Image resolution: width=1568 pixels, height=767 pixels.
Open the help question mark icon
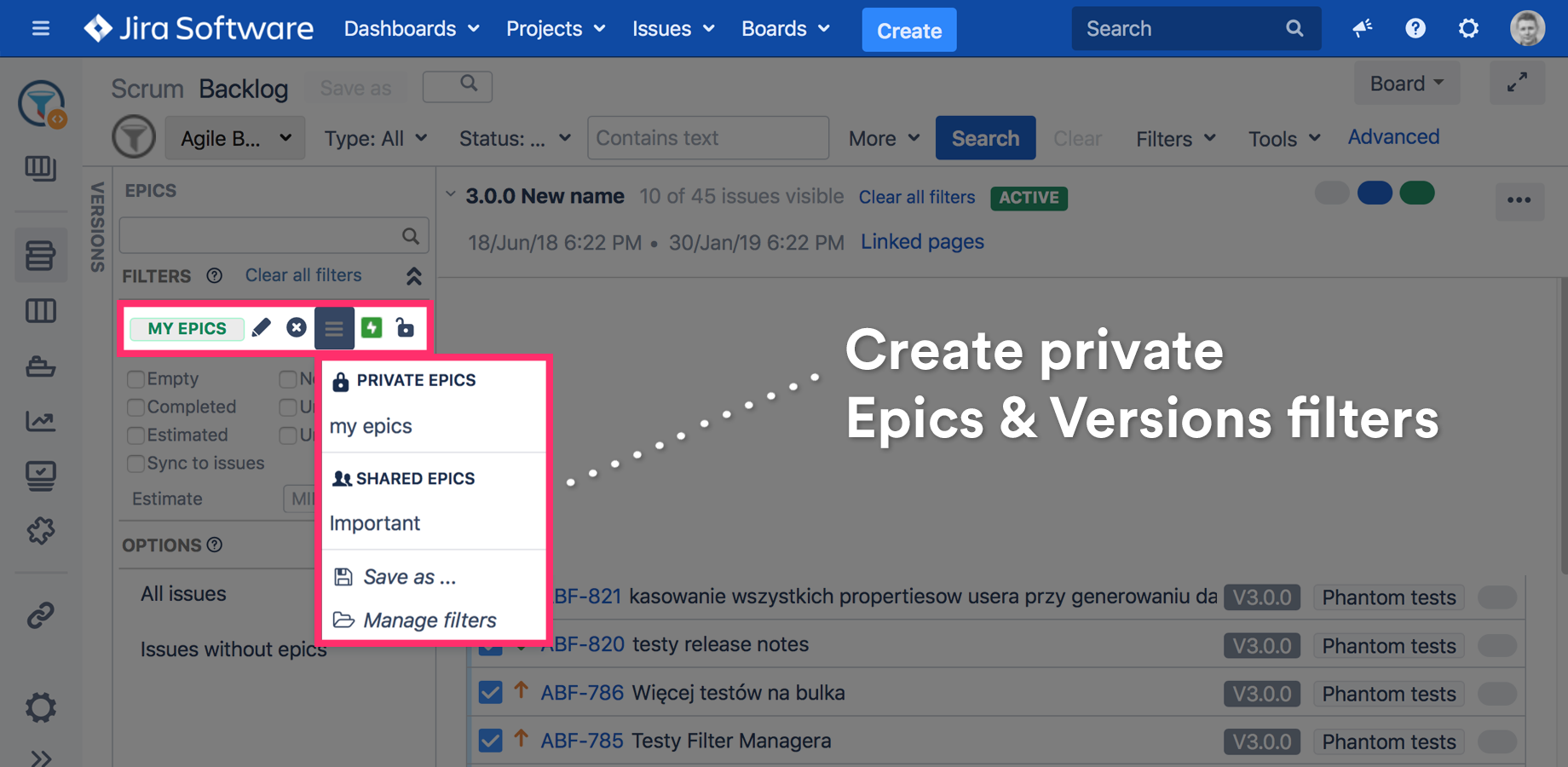1415,29
